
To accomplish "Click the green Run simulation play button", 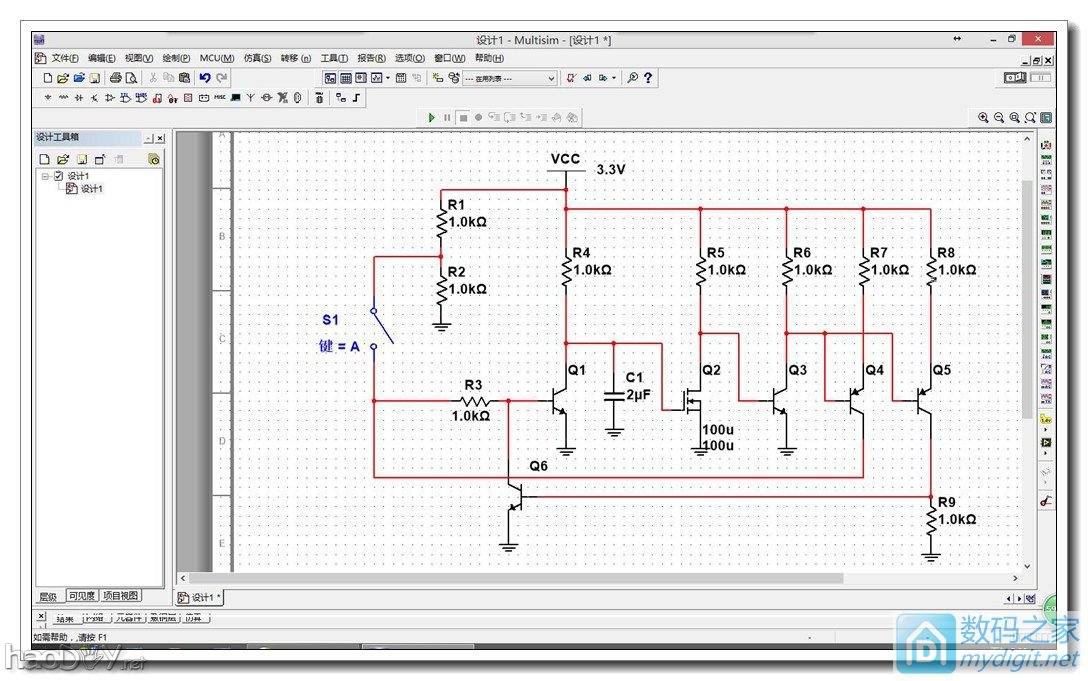I will (432, 117).
